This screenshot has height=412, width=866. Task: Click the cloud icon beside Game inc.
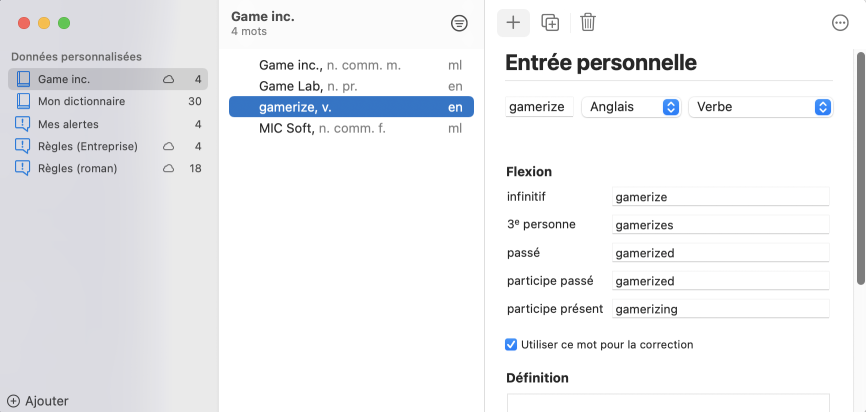coord(169,79)
